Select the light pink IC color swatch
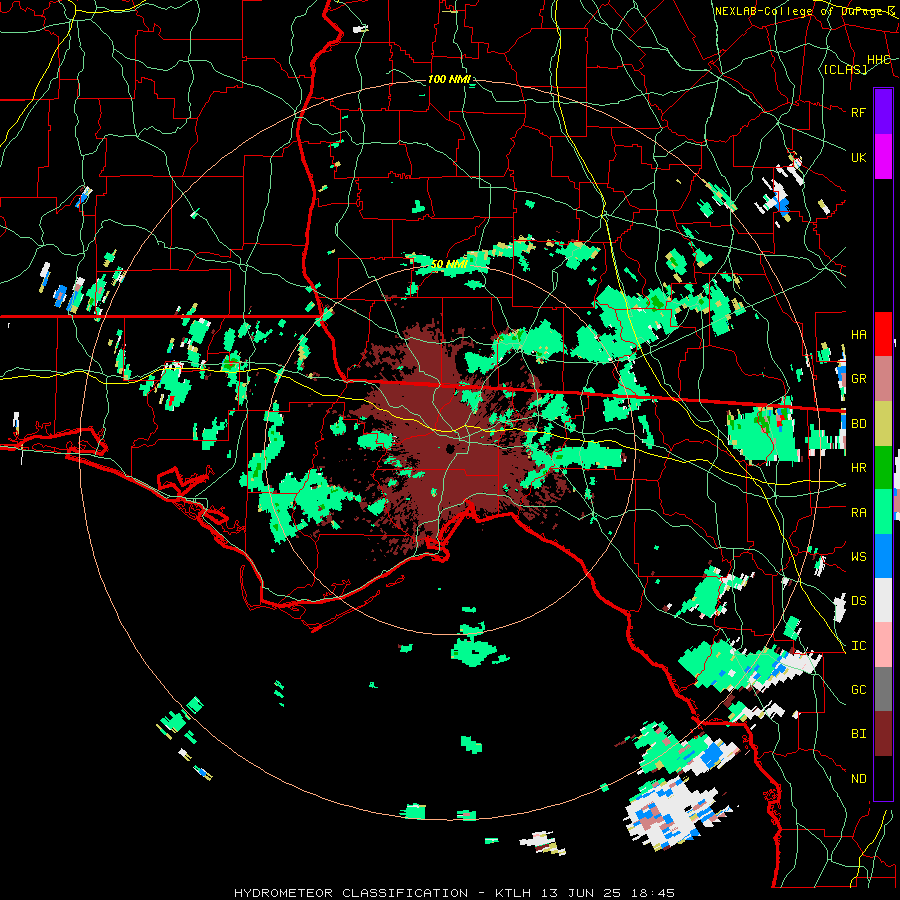The image size is (900, 900). coord(883,645)
